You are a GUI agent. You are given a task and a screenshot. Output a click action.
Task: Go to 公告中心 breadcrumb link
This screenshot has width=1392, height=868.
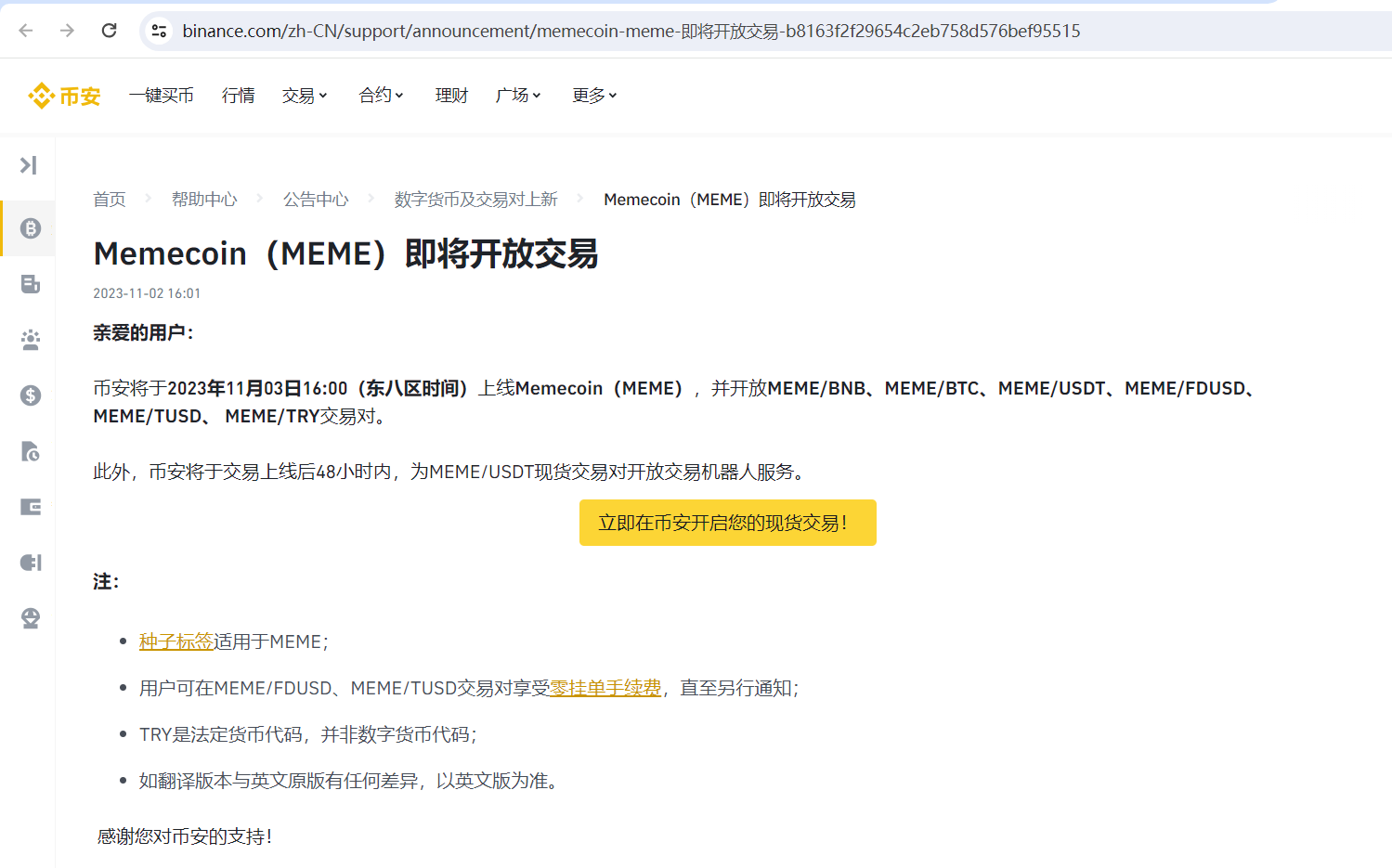(316, 200)
